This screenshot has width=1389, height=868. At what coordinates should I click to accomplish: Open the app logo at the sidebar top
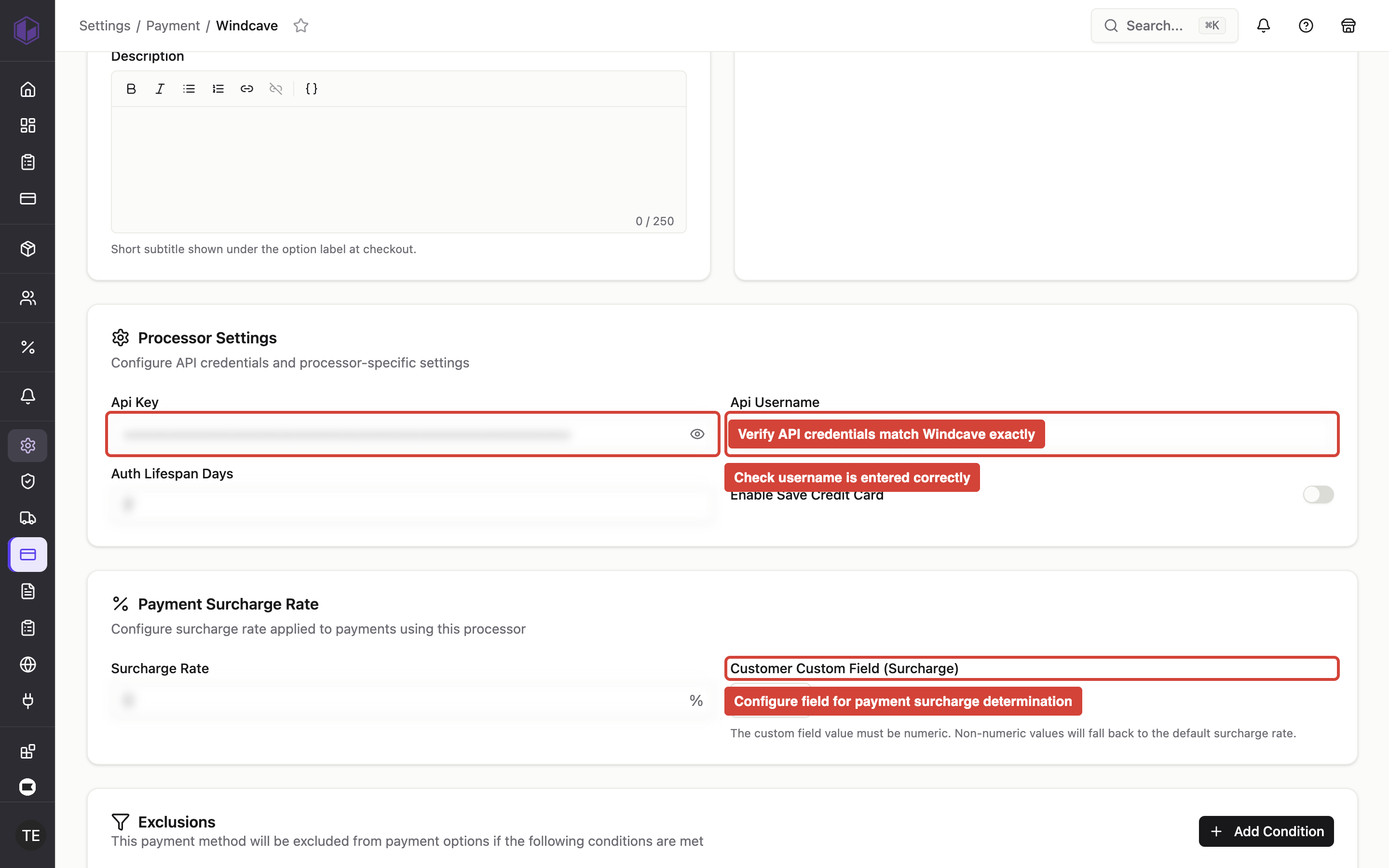coord(27,30)
